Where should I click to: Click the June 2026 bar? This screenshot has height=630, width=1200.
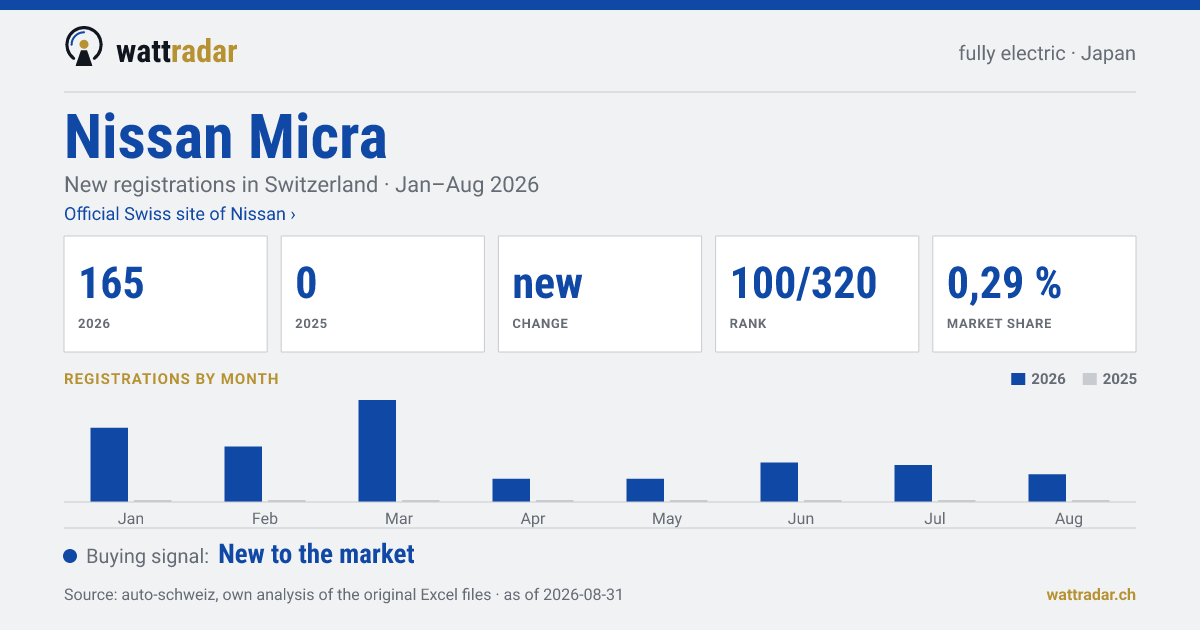[779, 482]
